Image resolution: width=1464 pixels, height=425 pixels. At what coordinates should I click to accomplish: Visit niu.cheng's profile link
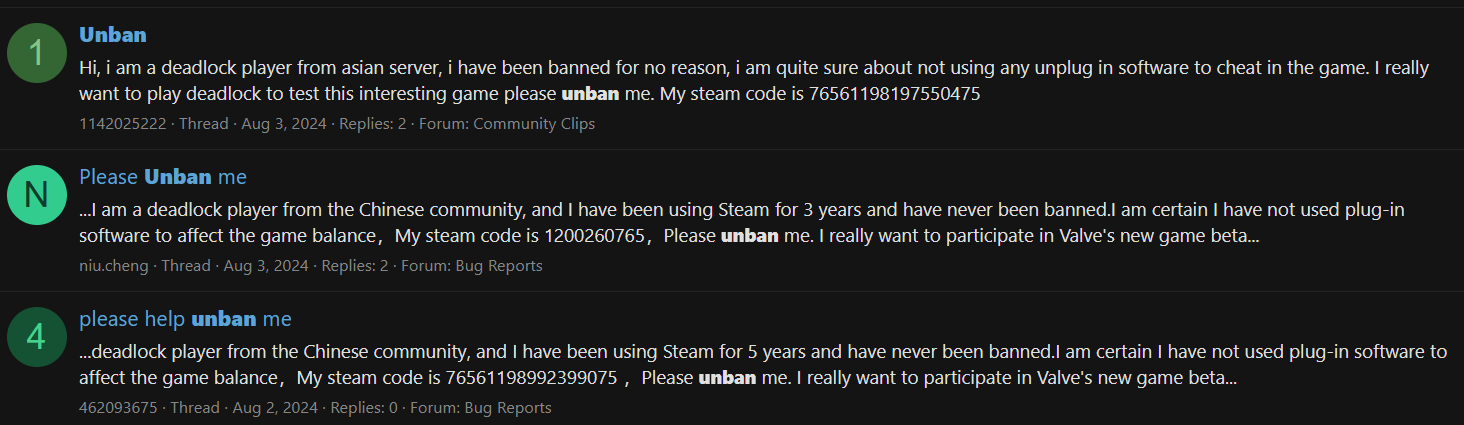(x=113, y=266)
